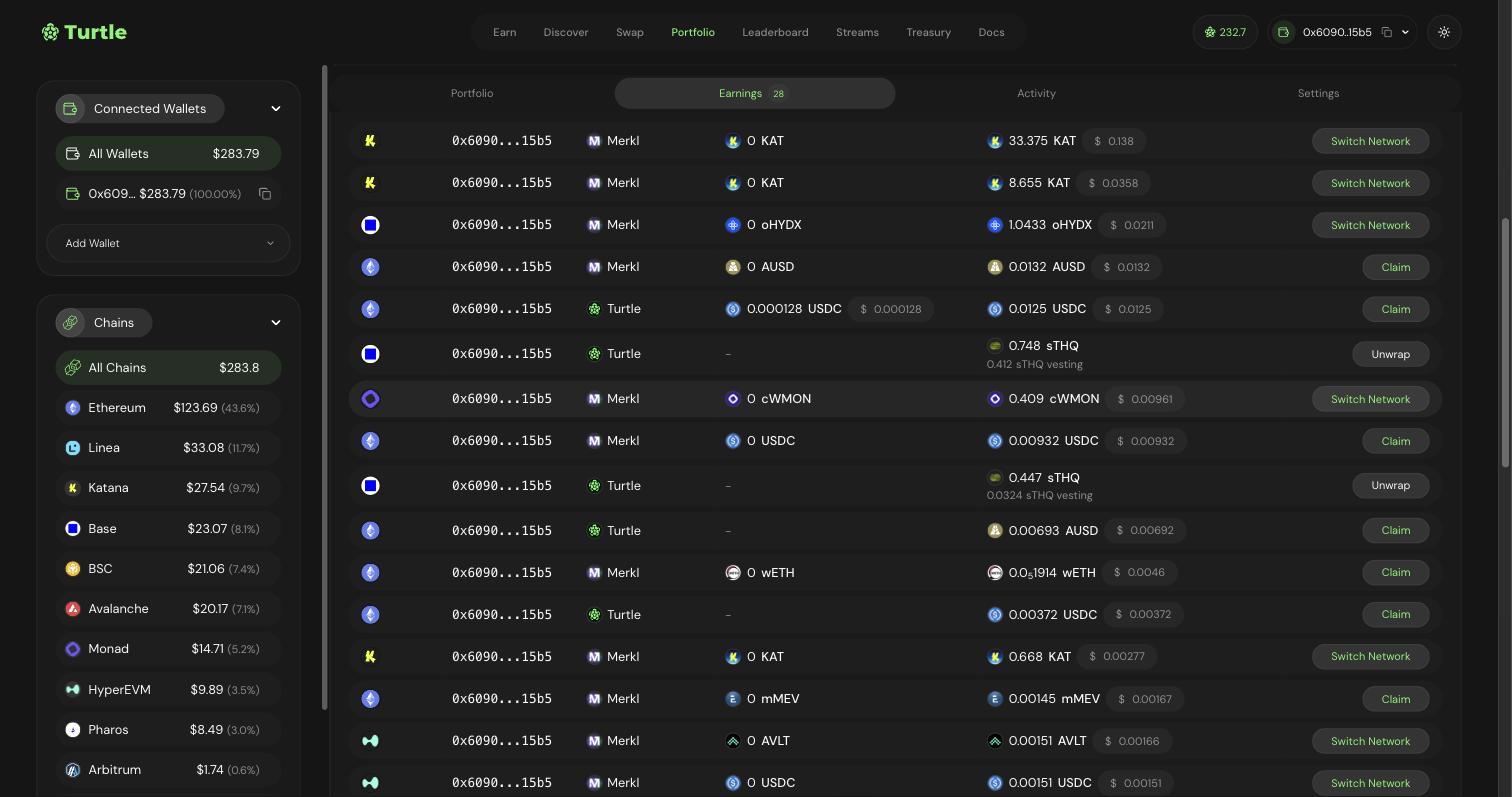The width and height of the screenshot is (1512, 797).
Task: Click the Arbitrum chain icon in sidebar
Action: (72, 770)
